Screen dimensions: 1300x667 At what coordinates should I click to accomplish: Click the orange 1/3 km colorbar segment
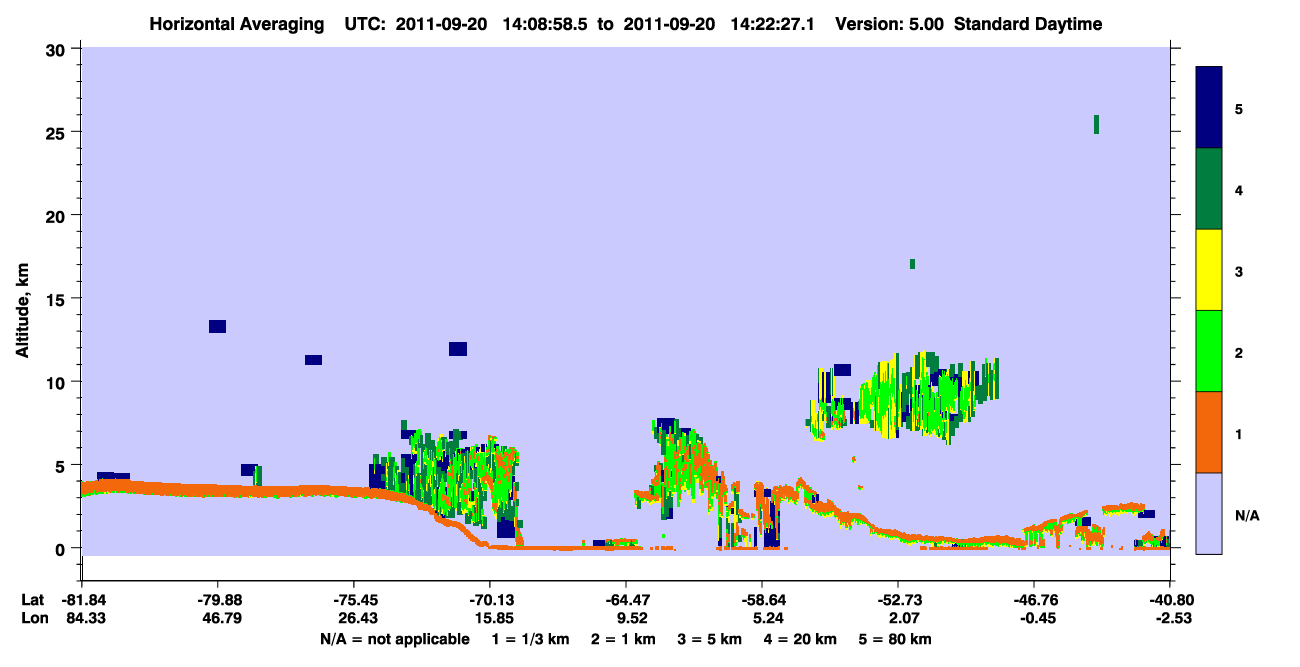(1209, 432)
